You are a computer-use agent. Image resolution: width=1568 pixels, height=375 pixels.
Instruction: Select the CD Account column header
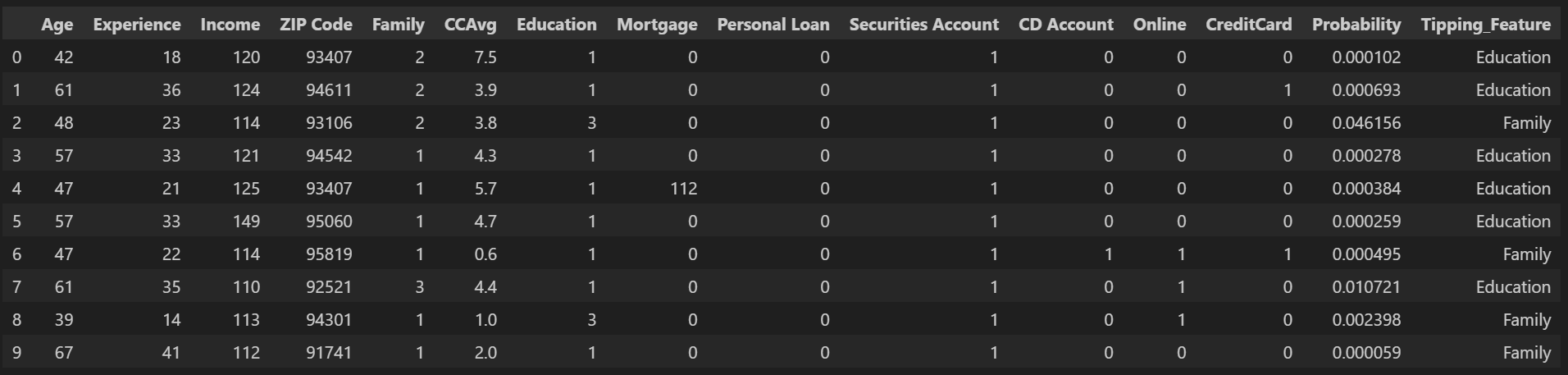pos(1065,25)
